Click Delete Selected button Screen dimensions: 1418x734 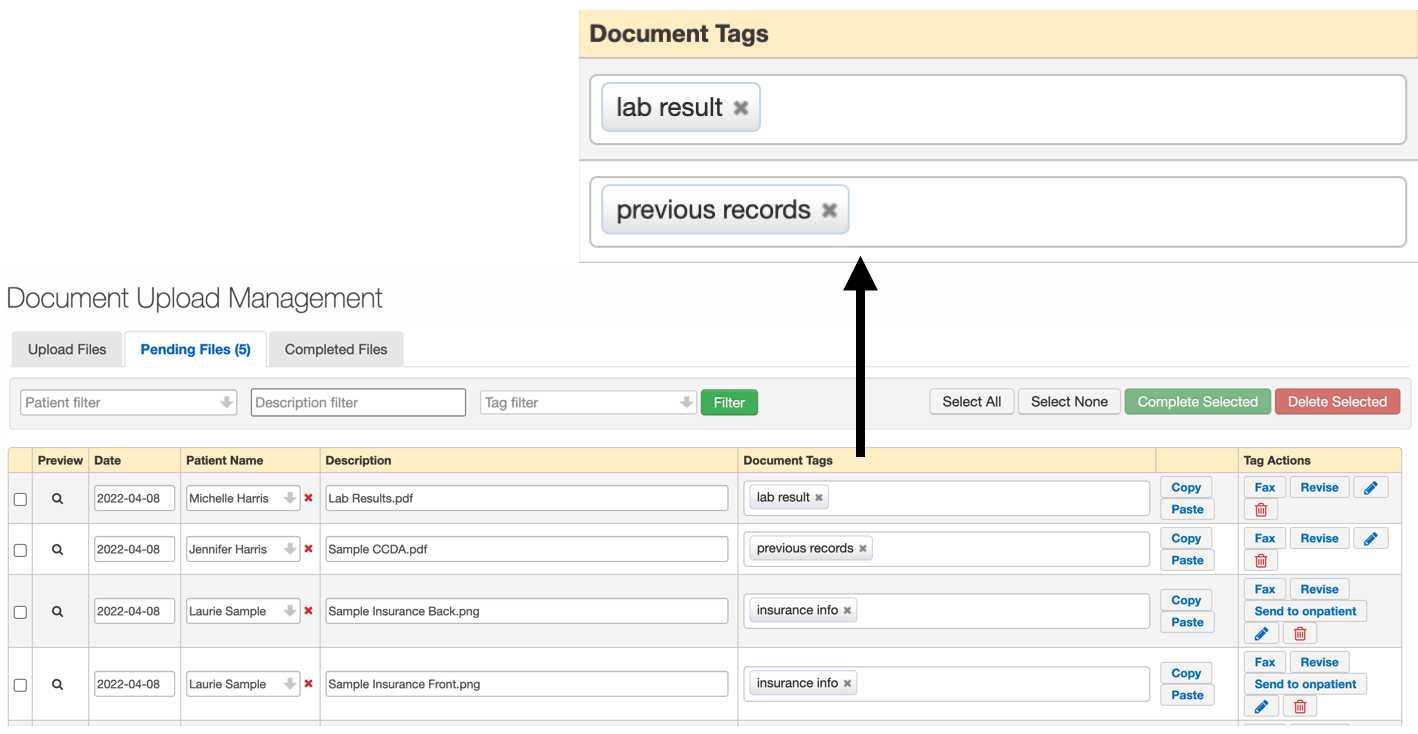(1337, 401)
